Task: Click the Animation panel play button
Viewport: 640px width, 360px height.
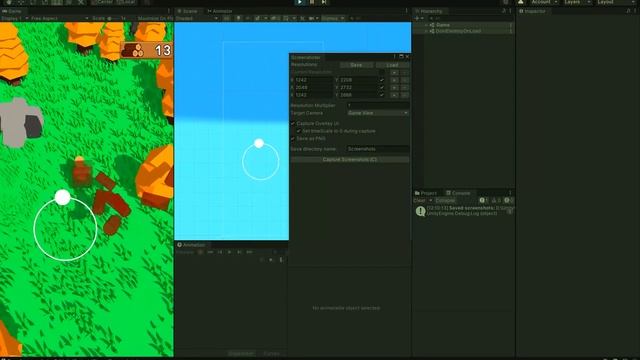Action: pyautogui.click(x=229, y=252)
